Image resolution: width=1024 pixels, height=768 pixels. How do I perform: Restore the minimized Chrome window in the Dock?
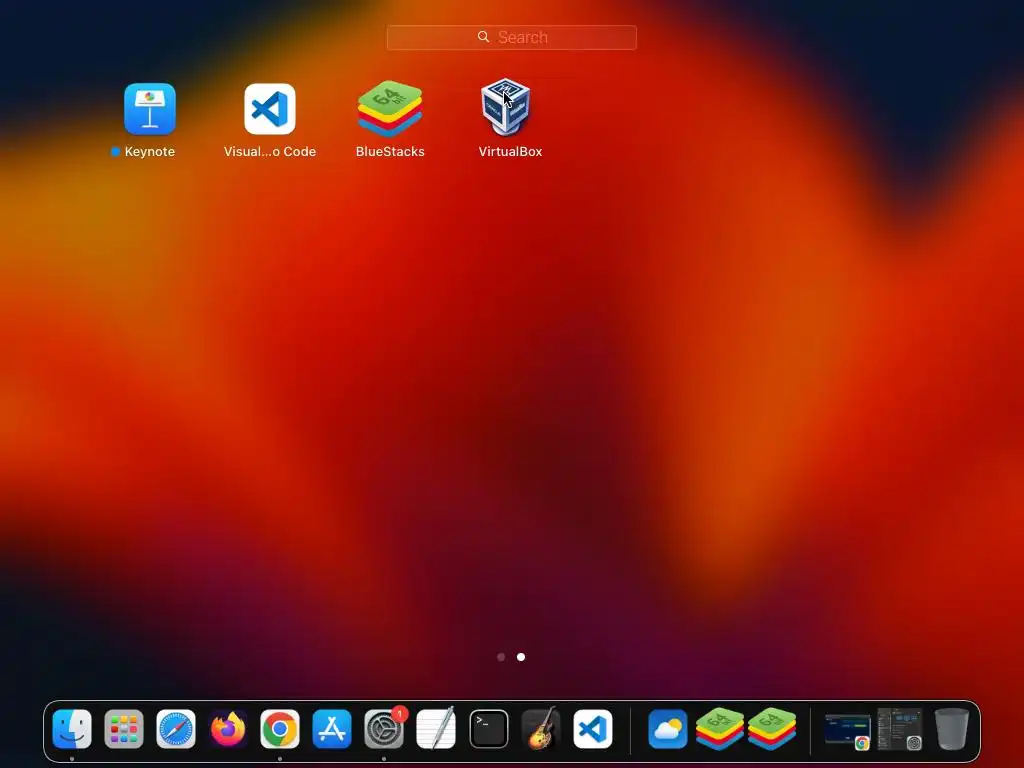pyautogui.click(x=847, y=731)
